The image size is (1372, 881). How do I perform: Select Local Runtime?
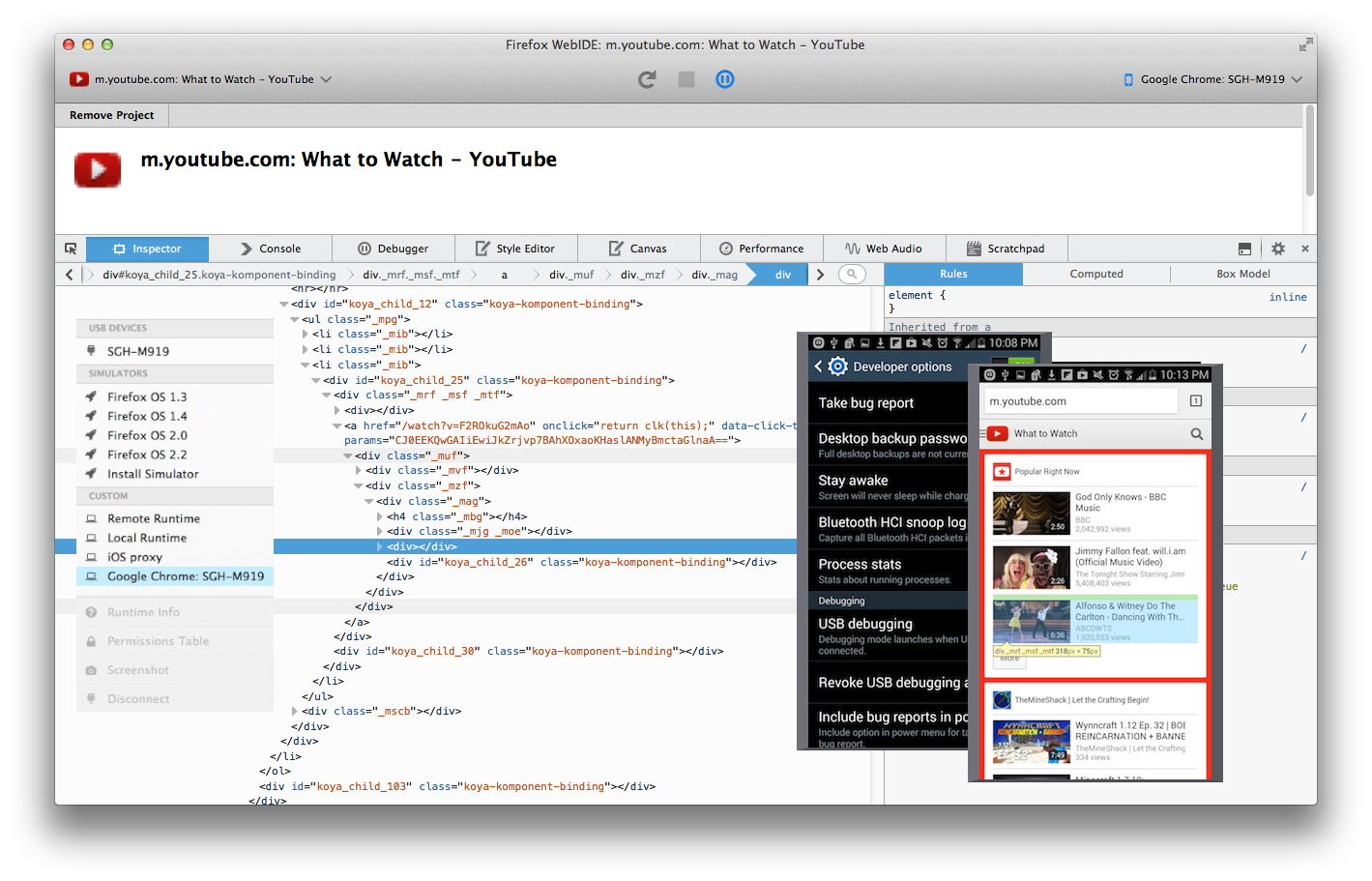click(x=175, y=538)
